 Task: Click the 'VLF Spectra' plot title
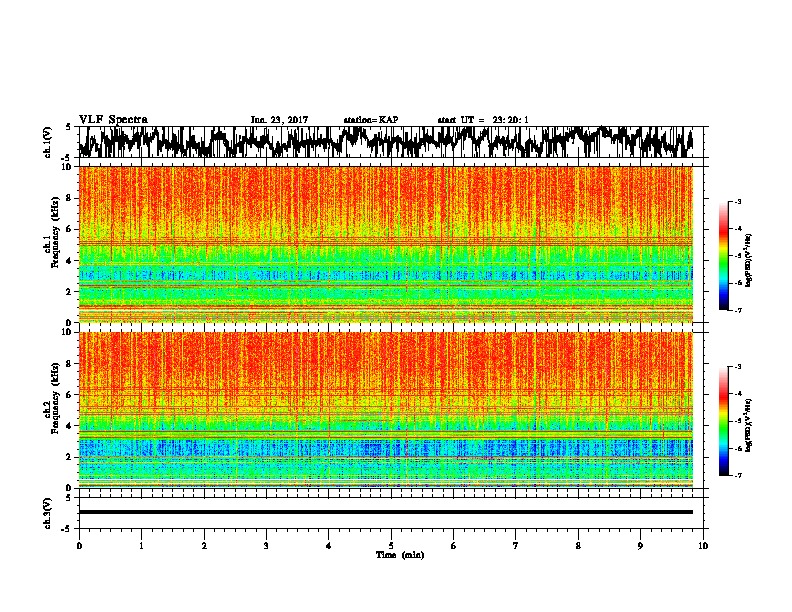113,120
